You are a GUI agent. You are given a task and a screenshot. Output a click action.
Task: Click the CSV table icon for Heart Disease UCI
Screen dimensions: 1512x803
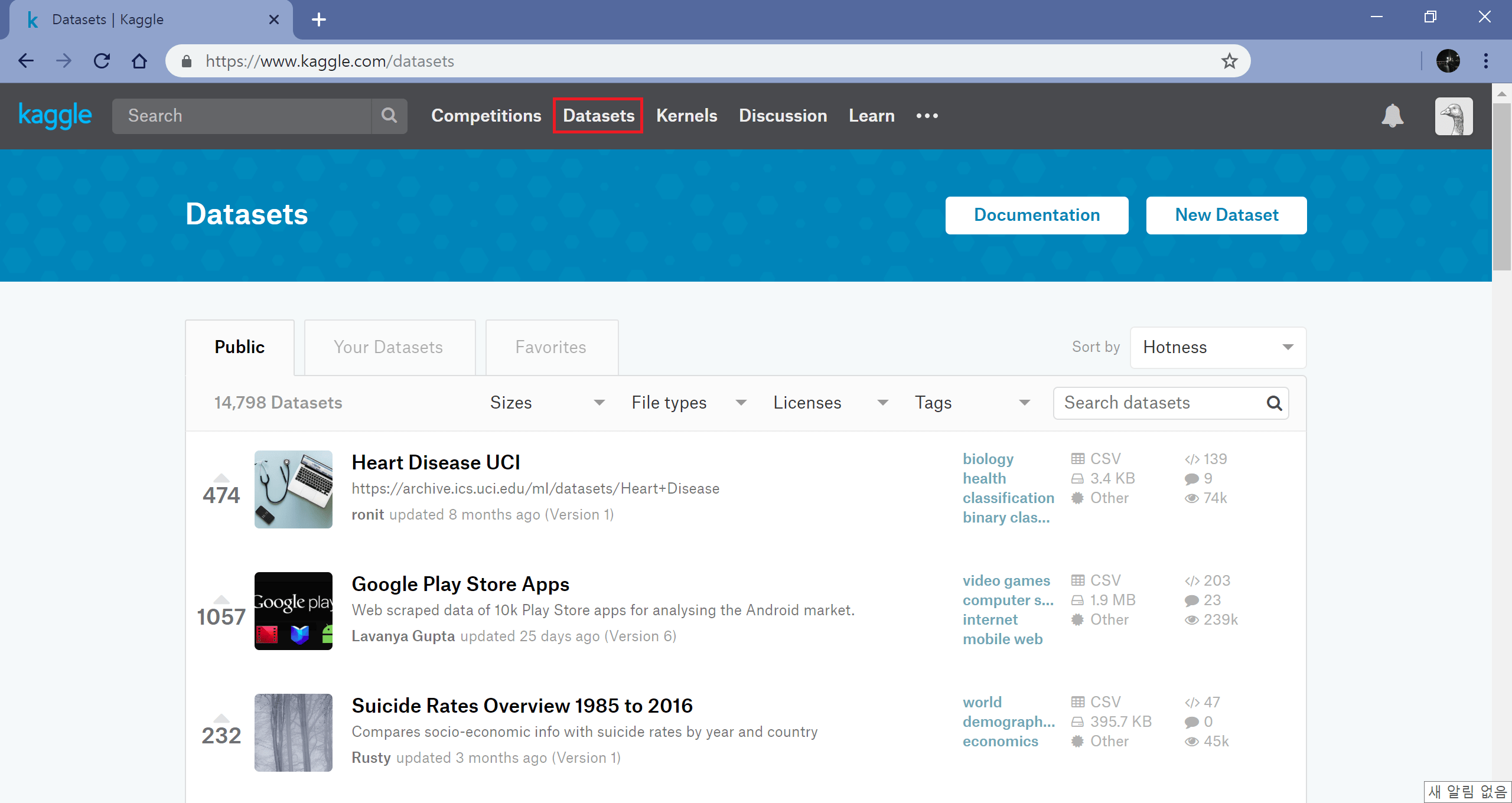1078,459
